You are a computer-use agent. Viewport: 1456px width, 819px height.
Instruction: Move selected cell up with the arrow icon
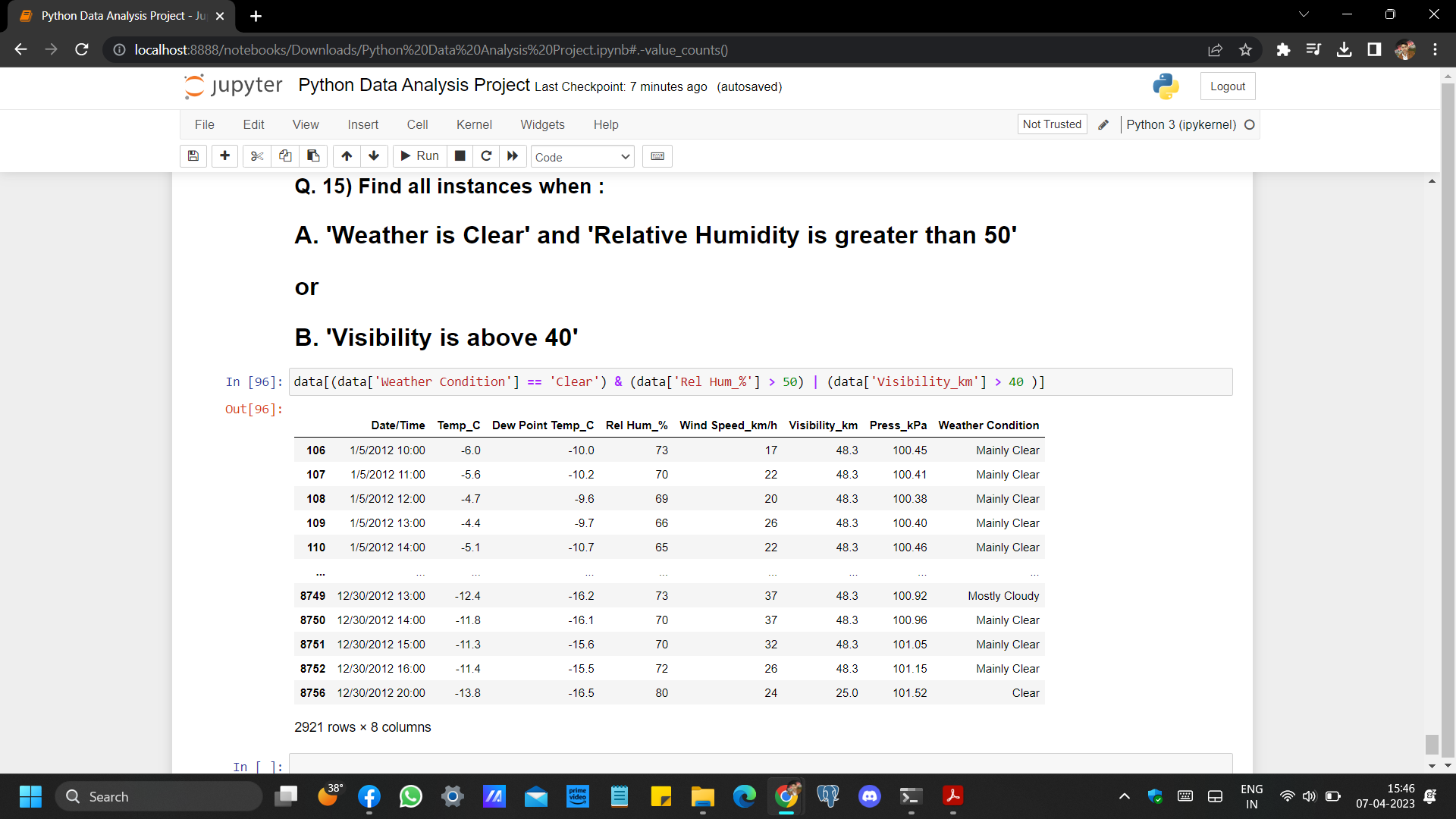[x=347, y=156]
